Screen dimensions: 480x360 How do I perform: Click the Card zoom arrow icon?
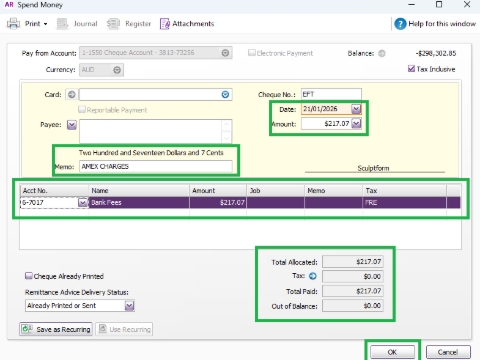72,95
